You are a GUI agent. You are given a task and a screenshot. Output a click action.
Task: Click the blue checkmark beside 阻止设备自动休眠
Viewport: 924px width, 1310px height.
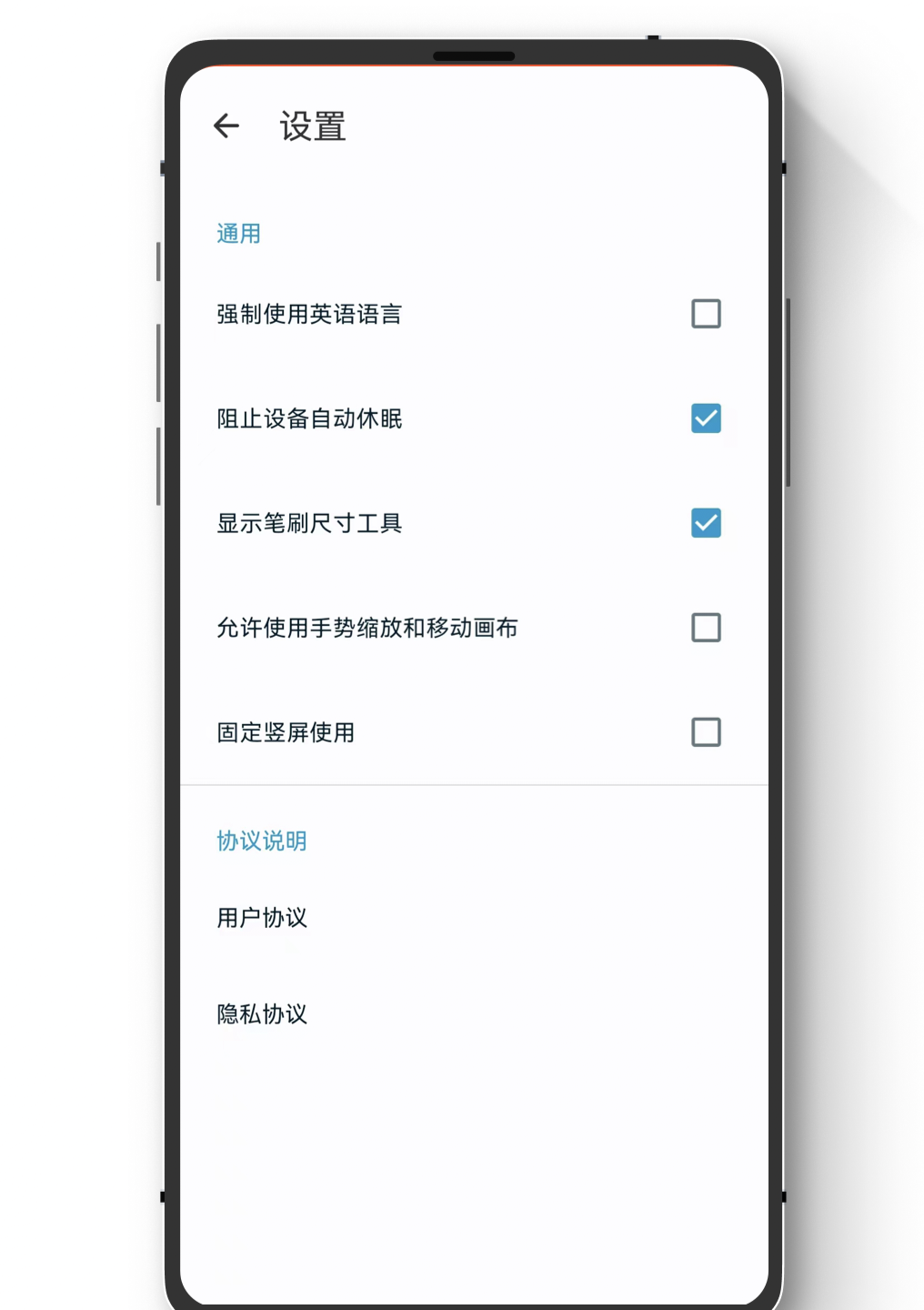pos(706,418)
